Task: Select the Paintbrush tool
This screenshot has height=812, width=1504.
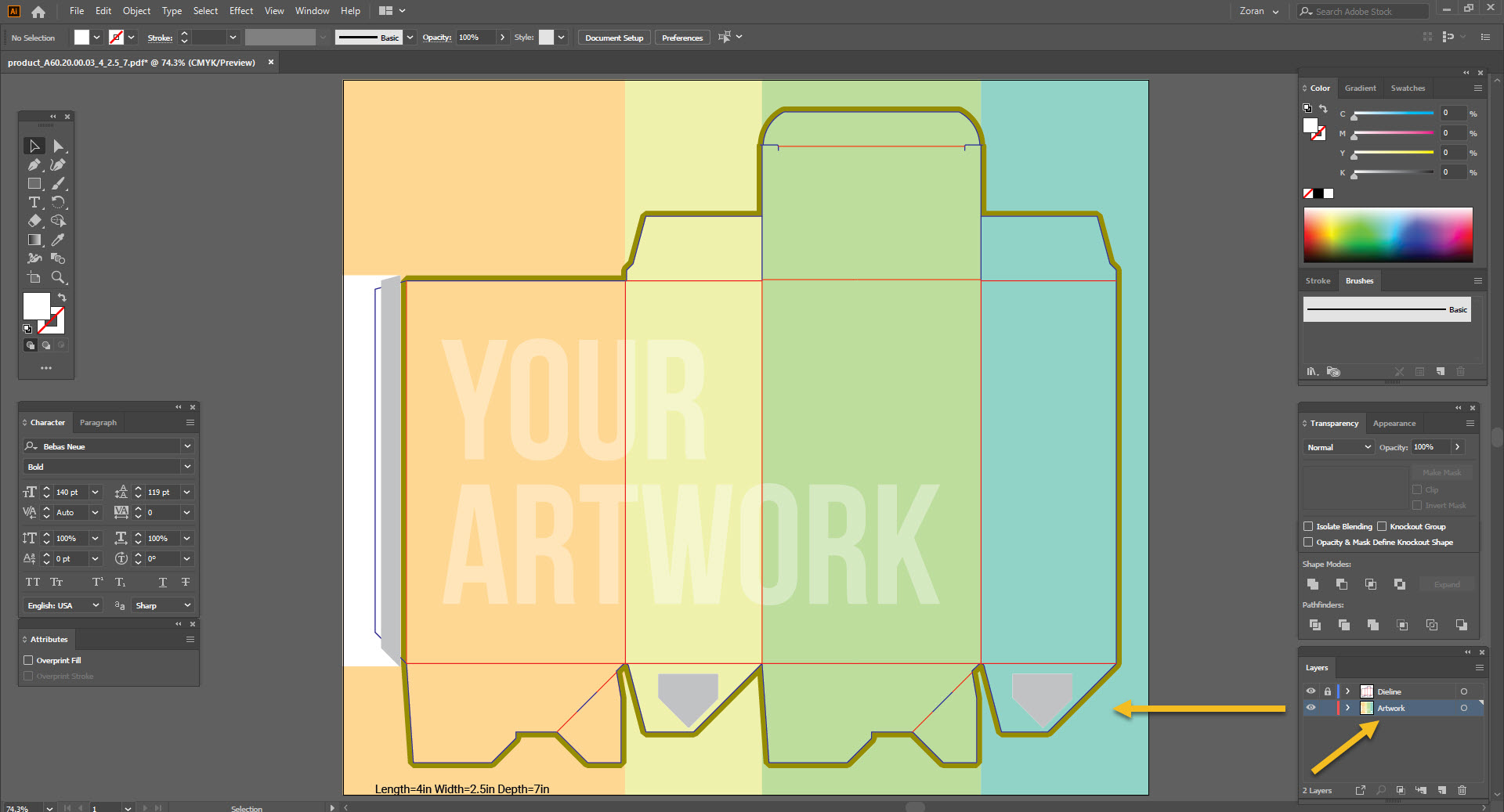Action: 58,184
